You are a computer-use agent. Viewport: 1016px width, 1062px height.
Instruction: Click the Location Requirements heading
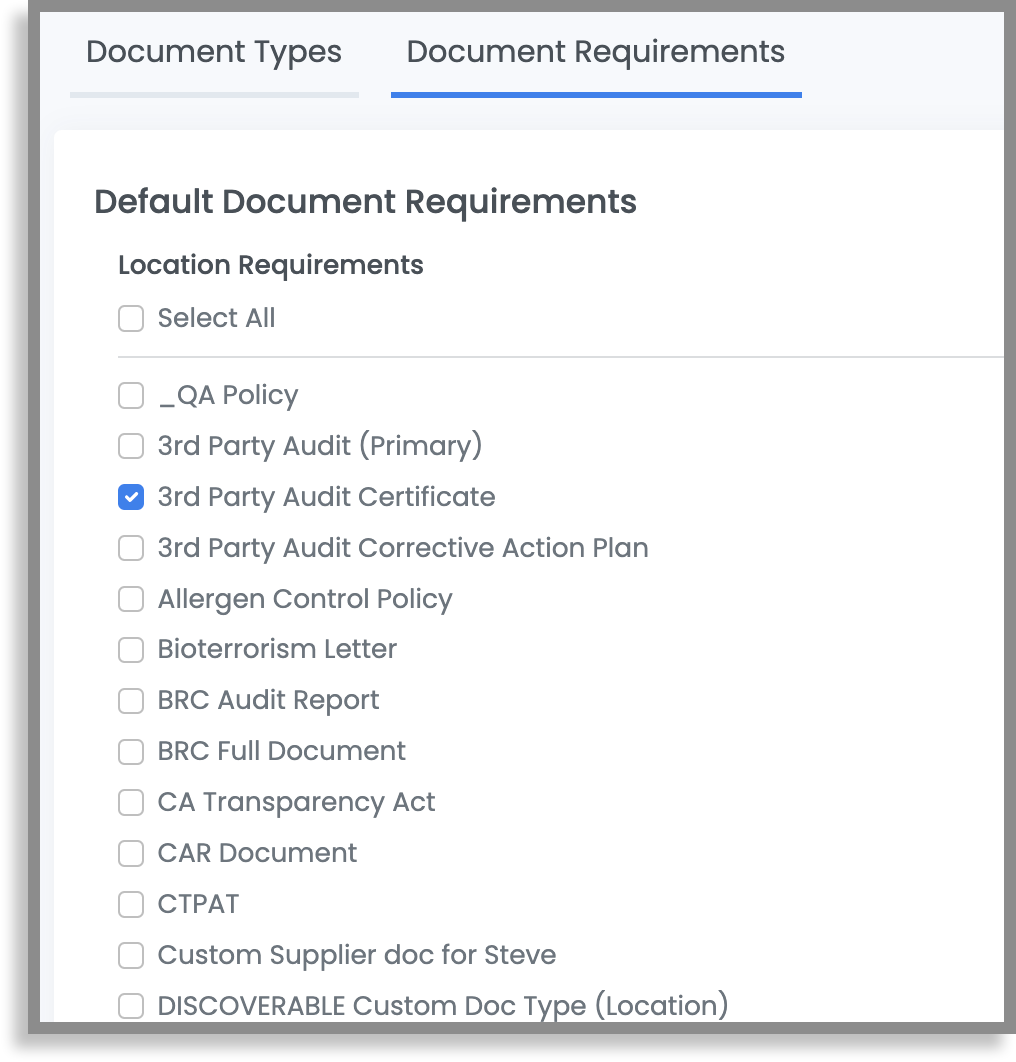point(270,265)
